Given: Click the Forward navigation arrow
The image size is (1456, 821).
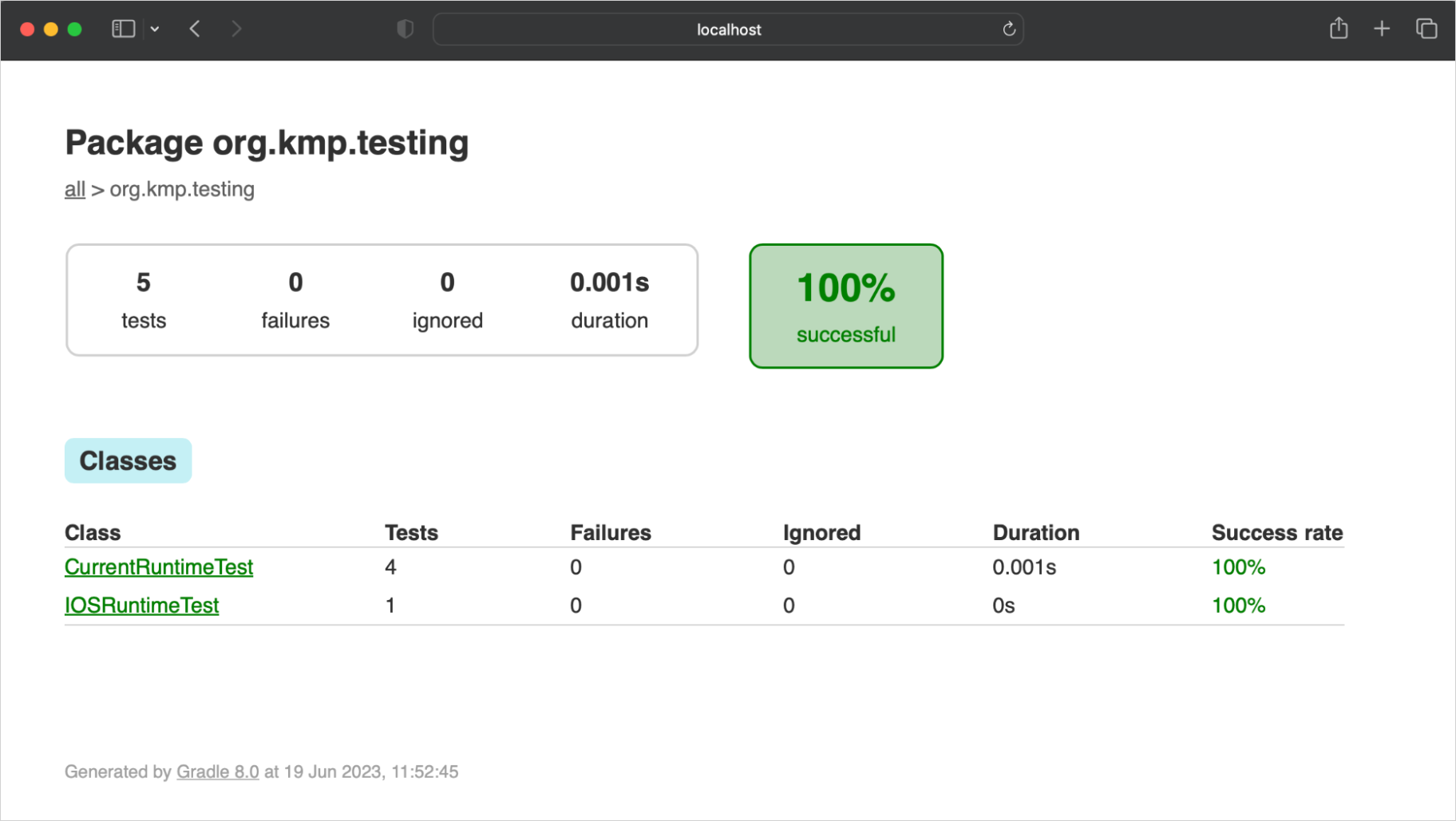Looking at the screenshot, I should point(236,28).
